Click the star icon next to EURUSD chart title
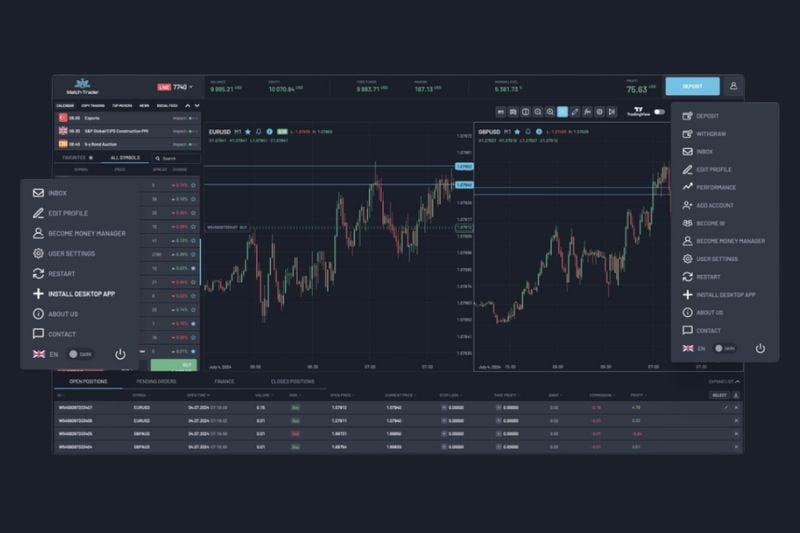Screen dimensions: 800x533 pyautogui.click(x=248, y=131)
